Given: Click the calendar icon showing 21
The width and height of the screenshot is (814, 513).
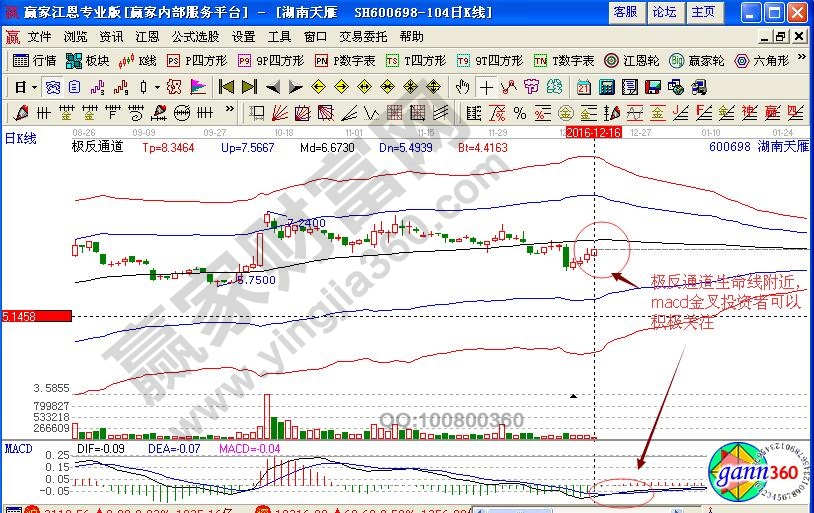Looking at the screenshot, I should tap(583, 86).
